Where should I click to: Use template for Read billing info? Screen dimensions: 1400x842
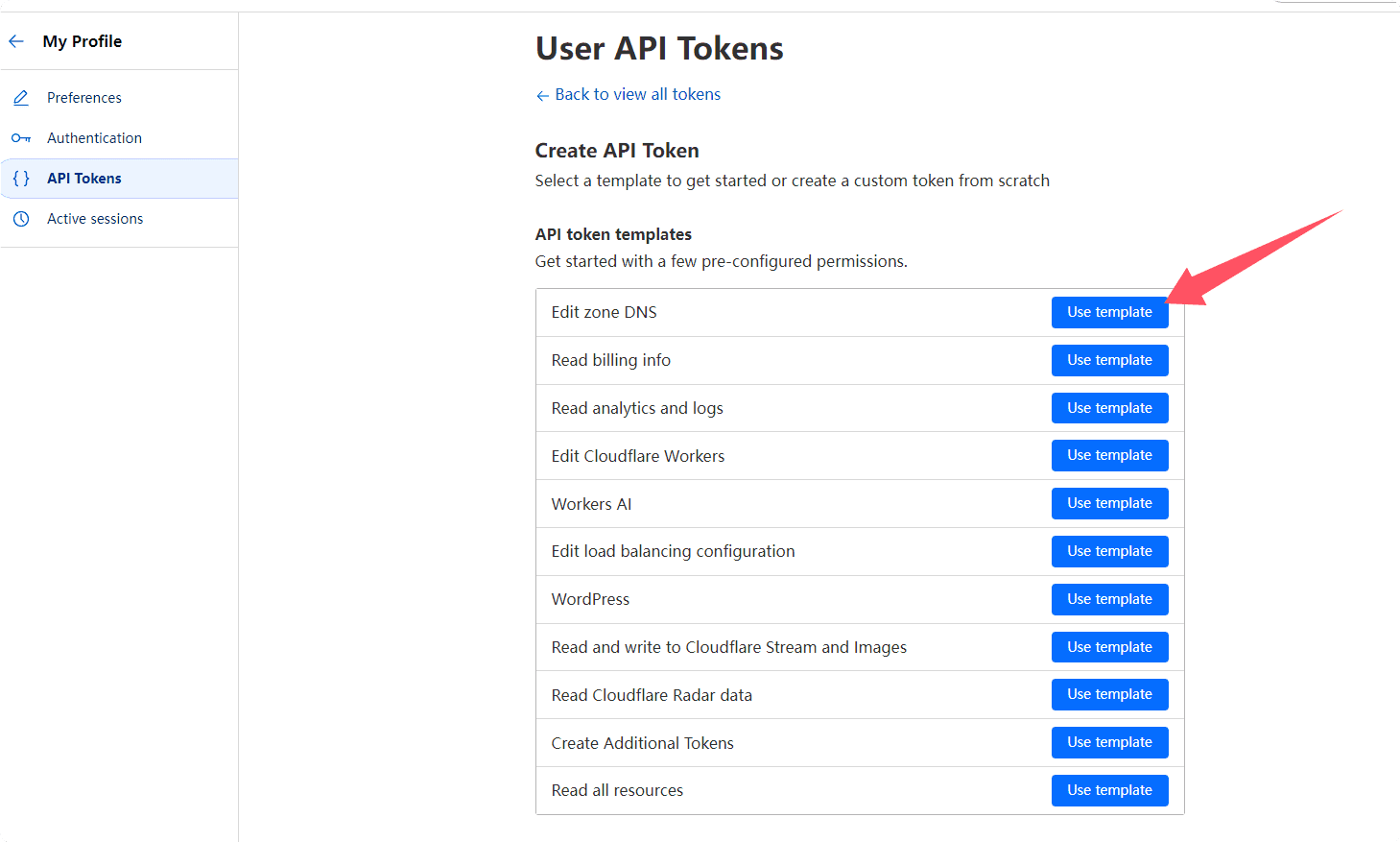click(x=1109, y=360)
